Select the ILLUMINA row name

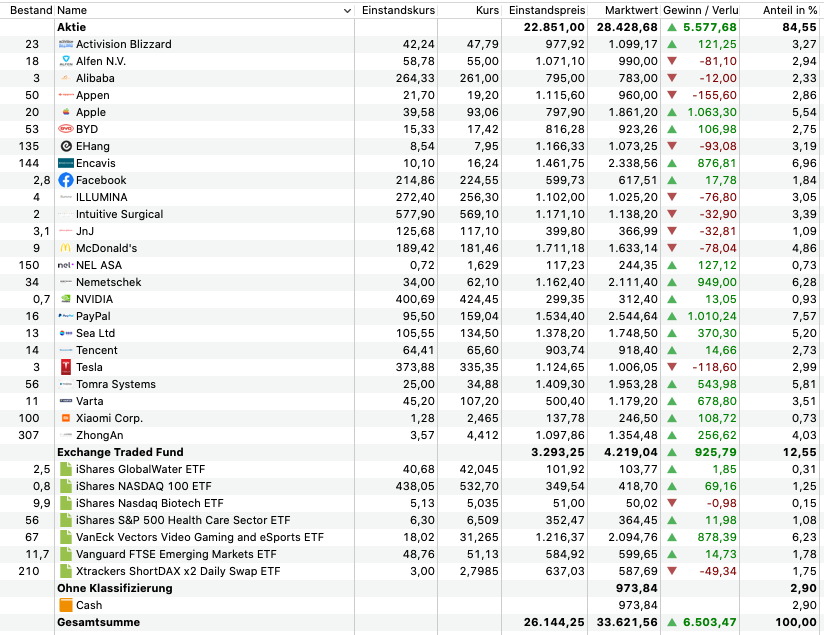click(x=101, y=197)
